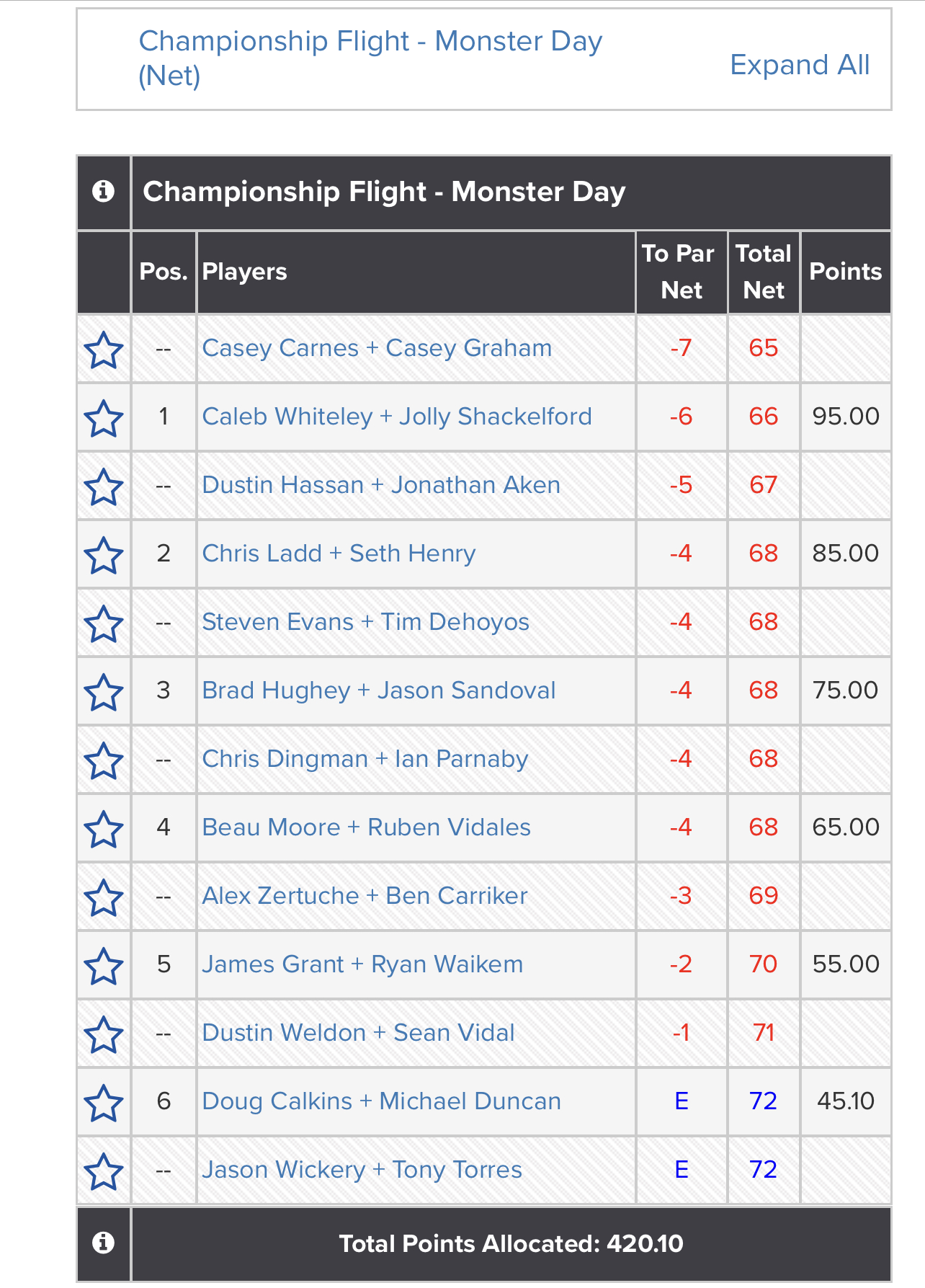This screenshot has width=925, height=1288.
Task: Click the Total Net column header
Action: click(x=764, y=272)
